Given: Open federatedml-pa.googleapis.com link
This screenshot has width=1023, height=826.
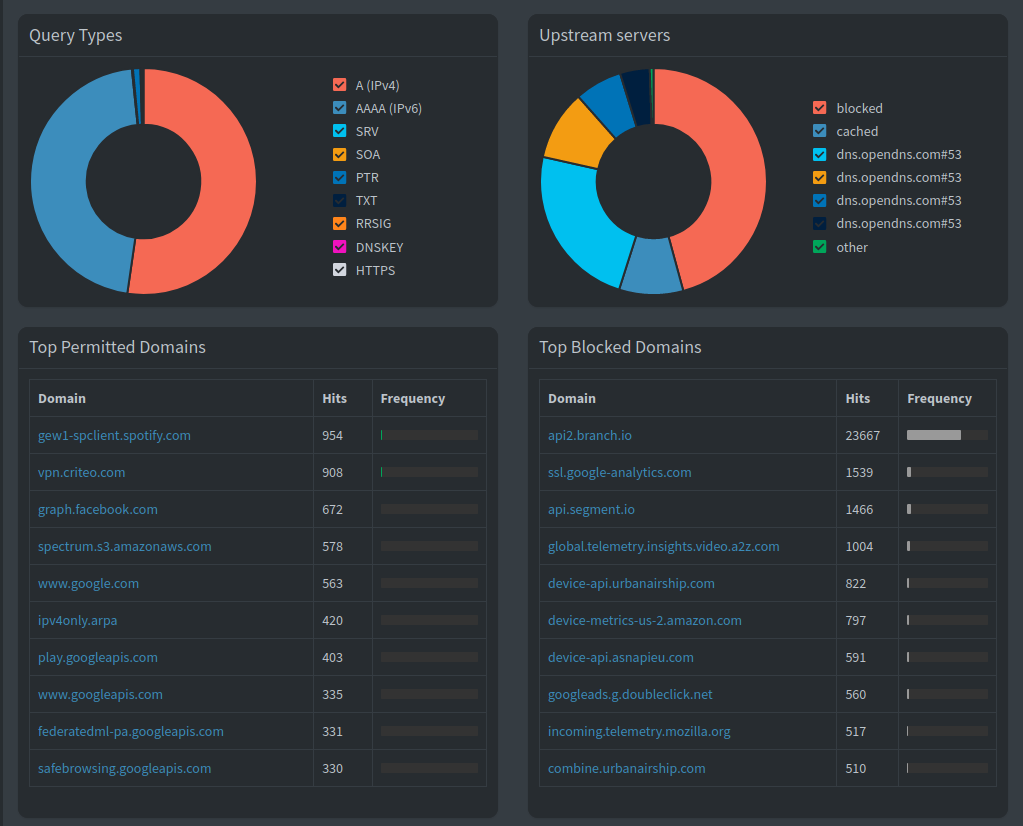Looking at the screenshot, I should coord(130,731).
